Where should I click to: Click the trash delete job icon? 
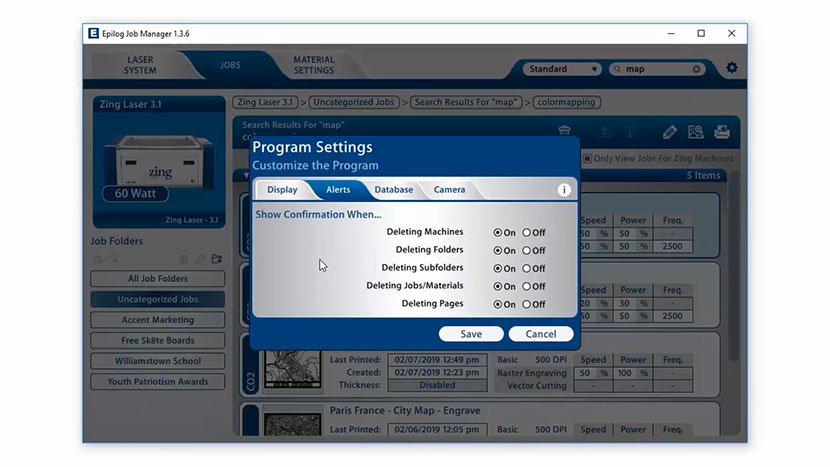tap(564, 132)
